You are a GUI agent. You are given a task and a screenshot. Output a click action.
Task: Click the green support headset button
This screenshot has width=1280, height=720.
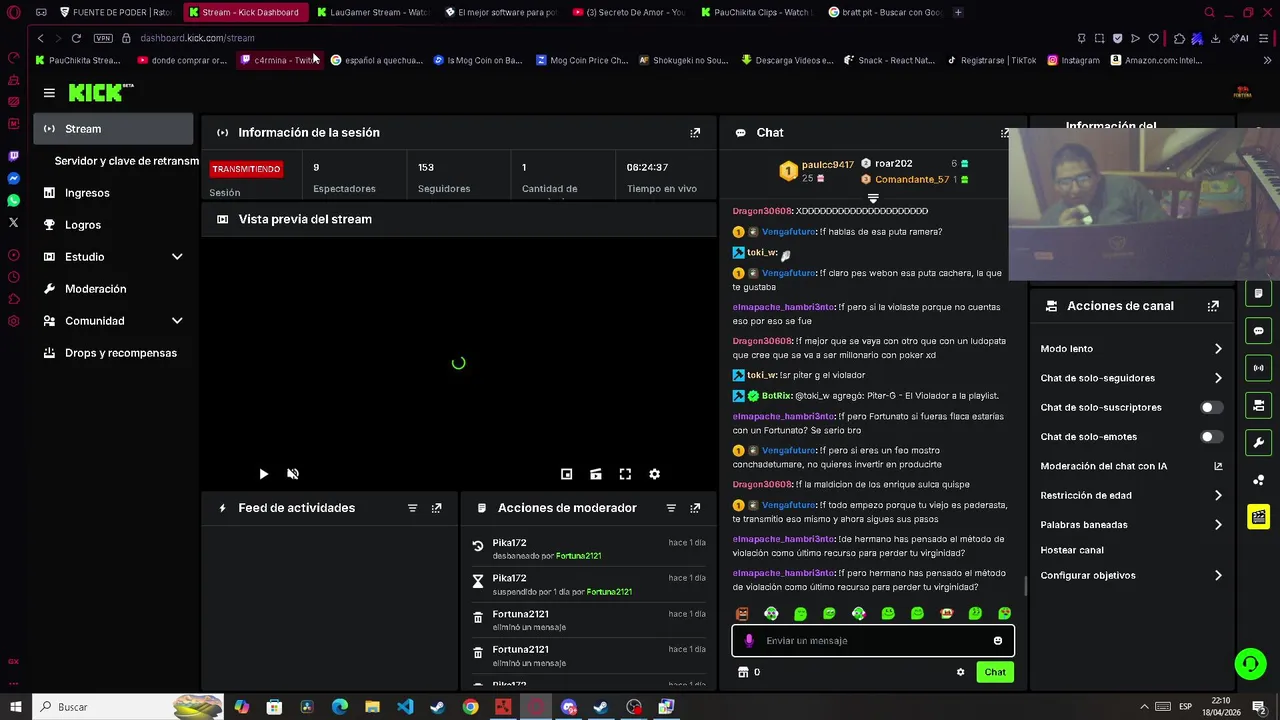coord(1249,664)
